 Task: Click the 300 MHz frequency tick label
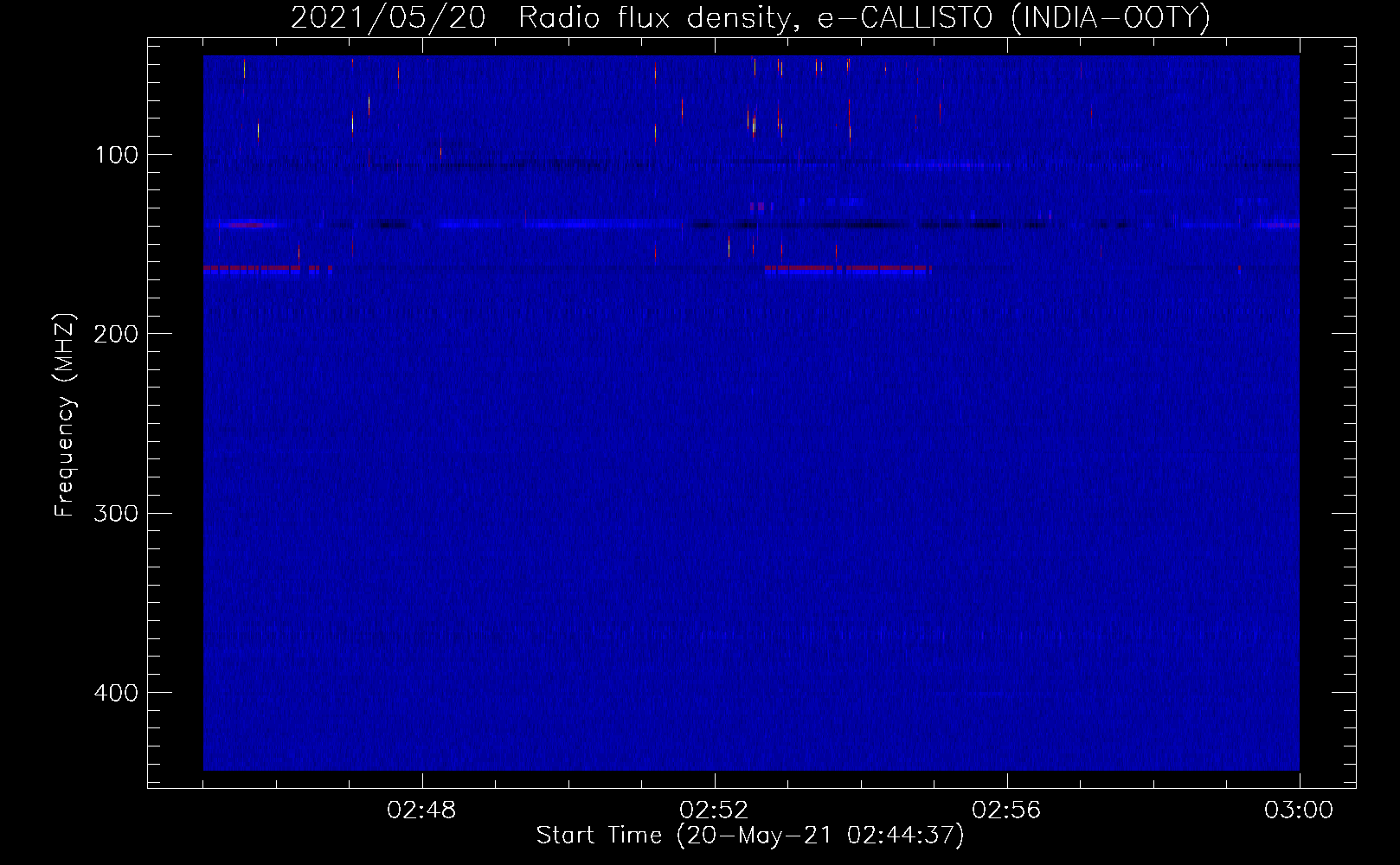(116, 513)
